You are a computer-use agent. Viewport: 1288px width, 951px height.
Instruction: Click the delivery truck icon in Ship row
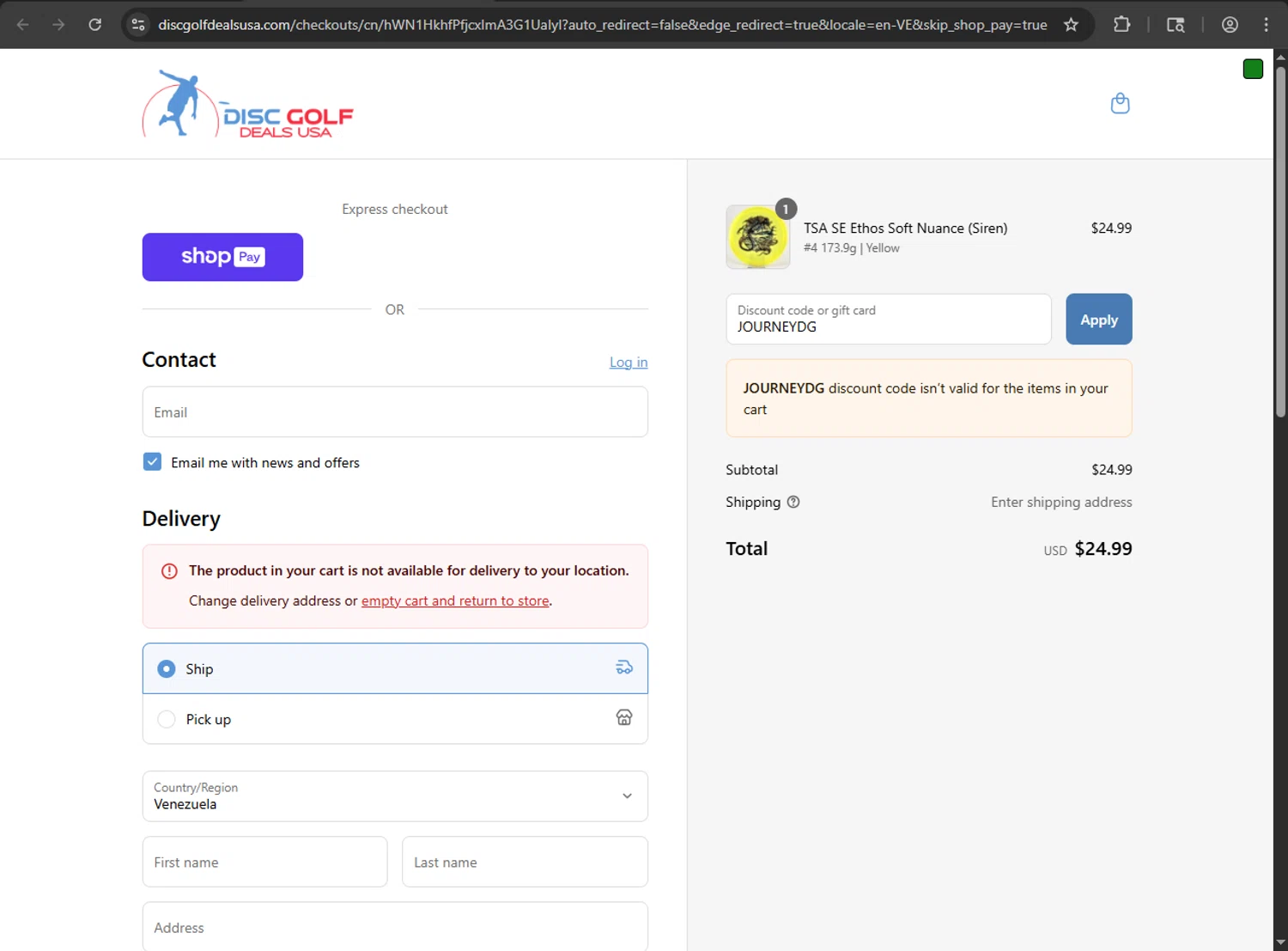click(624, 668)
